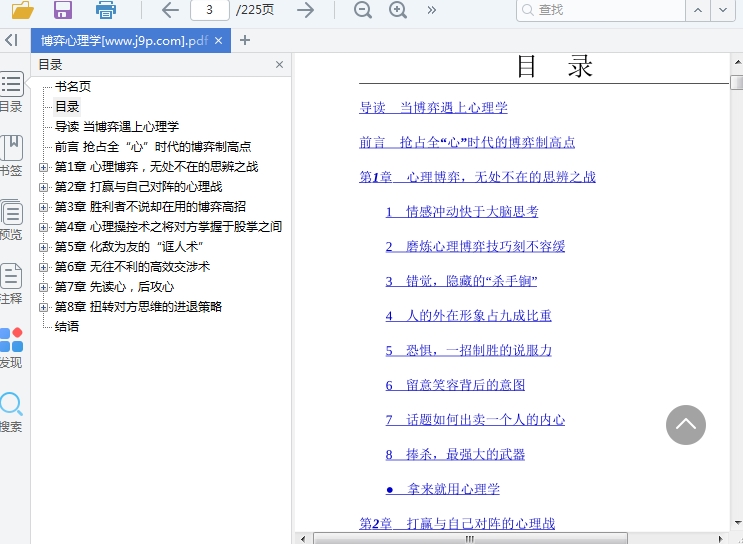Open the 目录 sidebar panel icon
This screenshot has width=743, height=544.
point(11,92)
